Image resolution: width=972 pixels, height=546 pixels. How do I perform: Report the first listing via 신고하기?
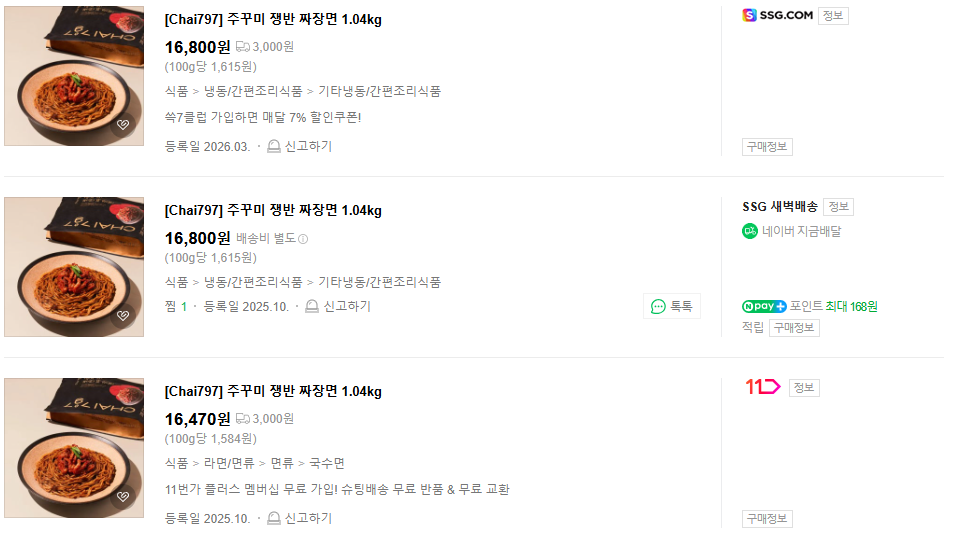point(299,146)
